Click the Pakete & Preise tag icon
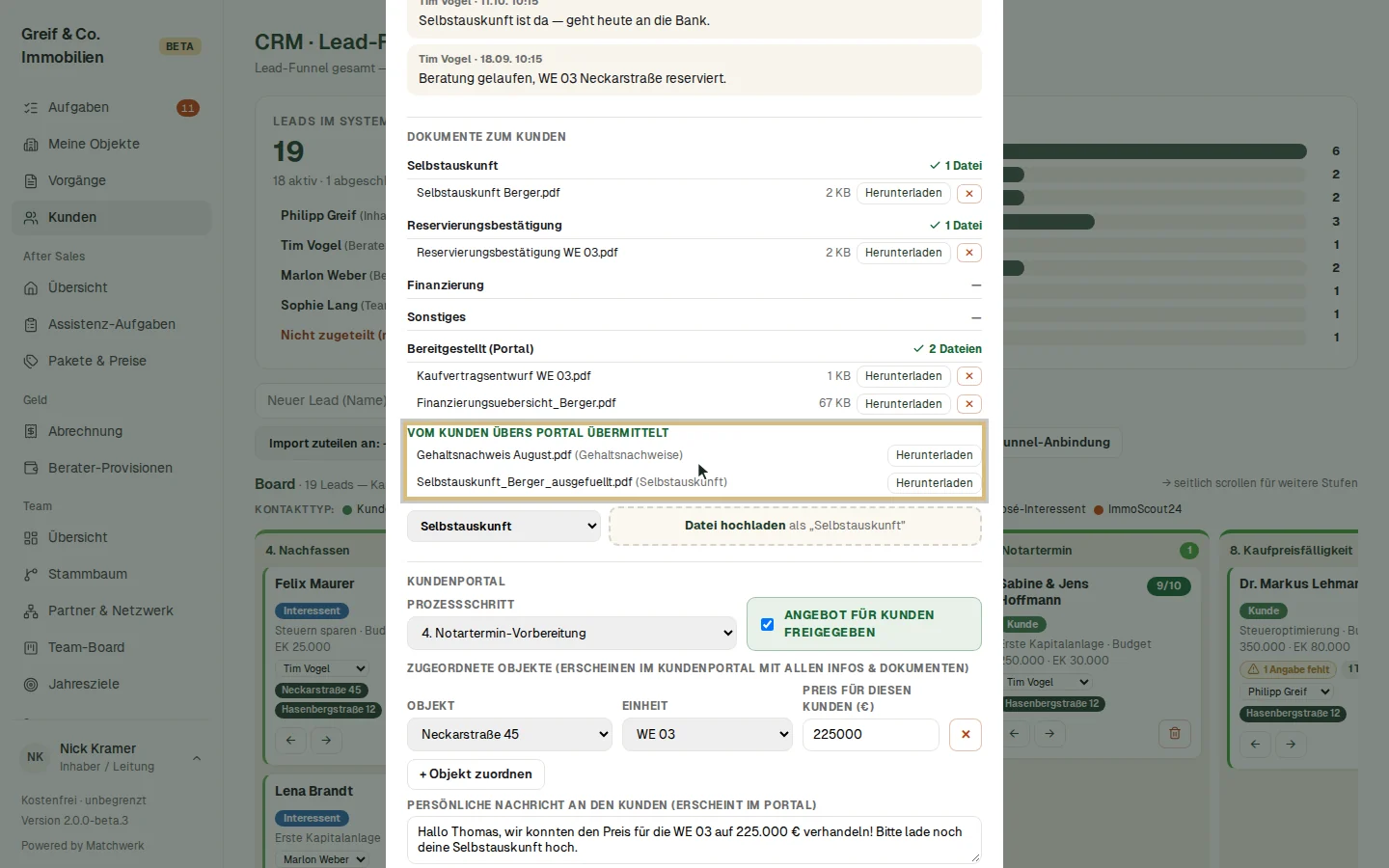Screen dimensions: 1389x868 coord(31,362)
